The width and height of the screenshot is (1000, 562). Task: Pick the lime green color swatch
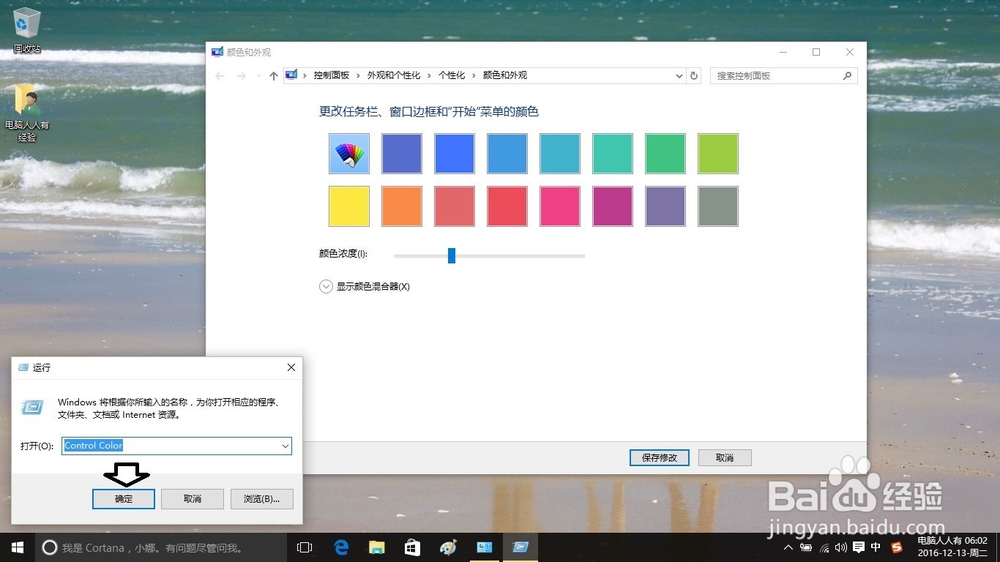click(x=718, y=154)
